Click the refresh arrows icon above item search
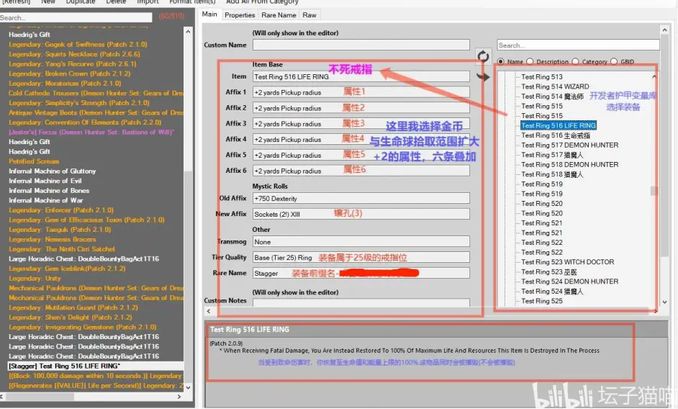 pos(485,56)
